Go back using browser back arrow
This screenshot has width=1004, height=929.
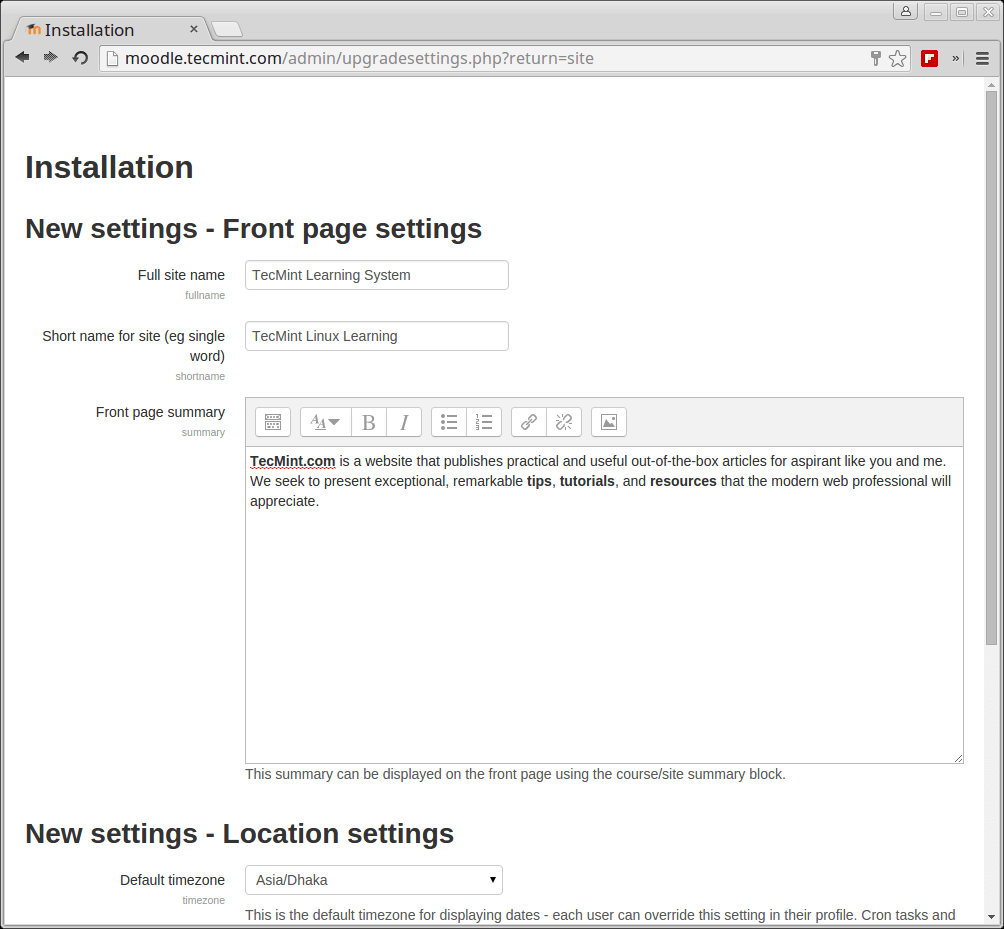22,58
